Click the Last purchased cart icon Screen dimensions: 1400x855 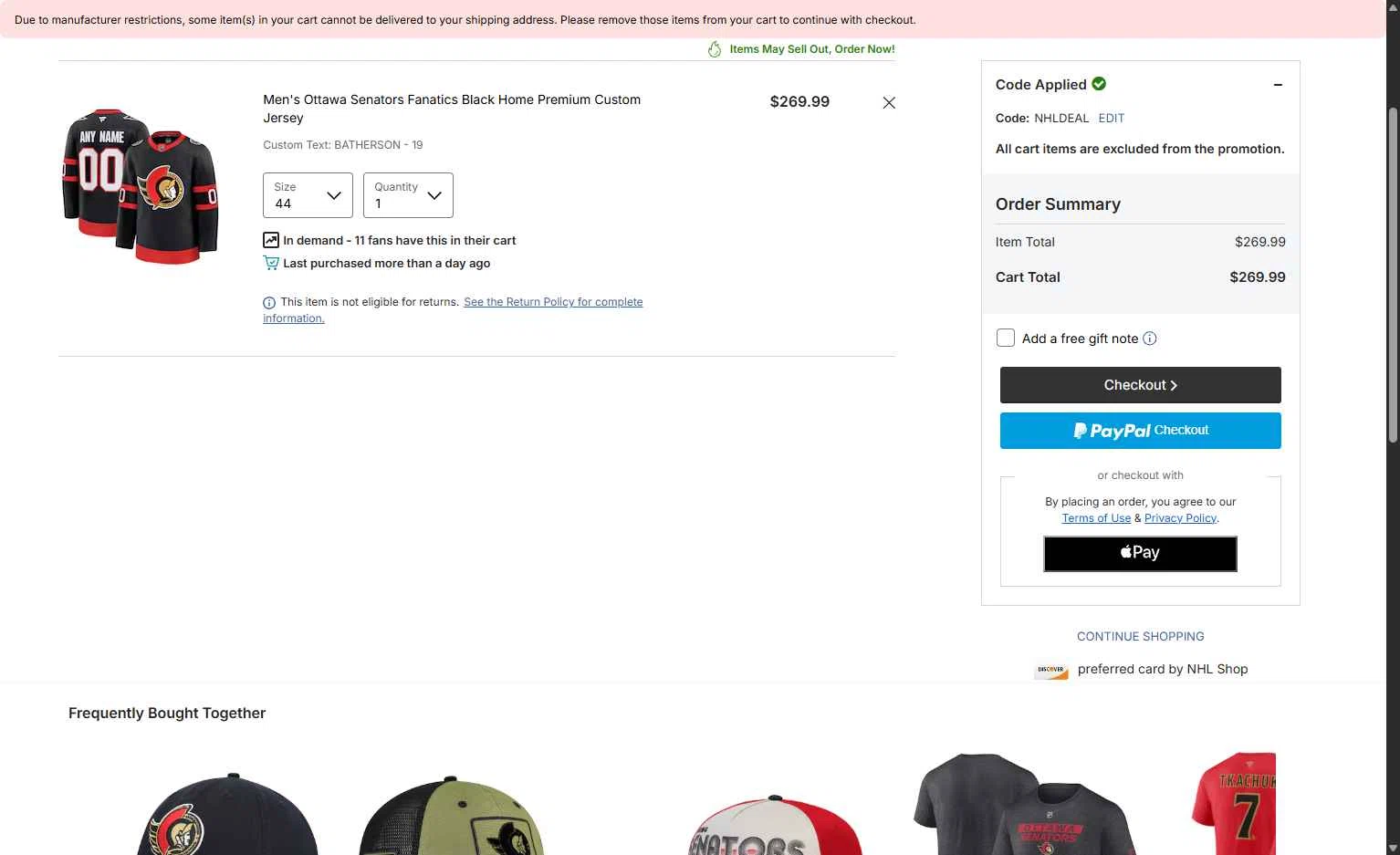[271, 263]
